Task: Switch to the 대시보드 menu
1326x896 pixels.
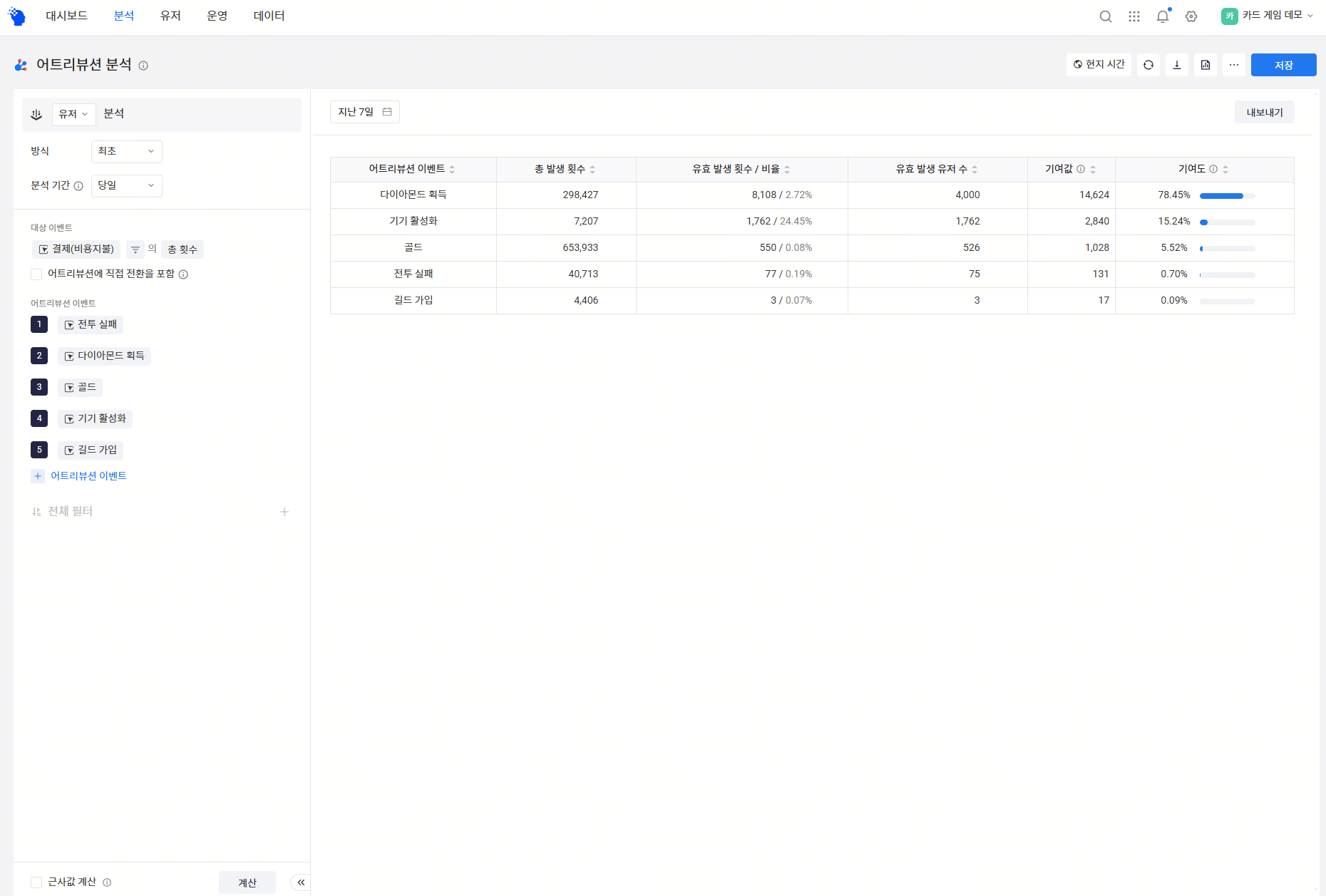Action: coord(66,16)
